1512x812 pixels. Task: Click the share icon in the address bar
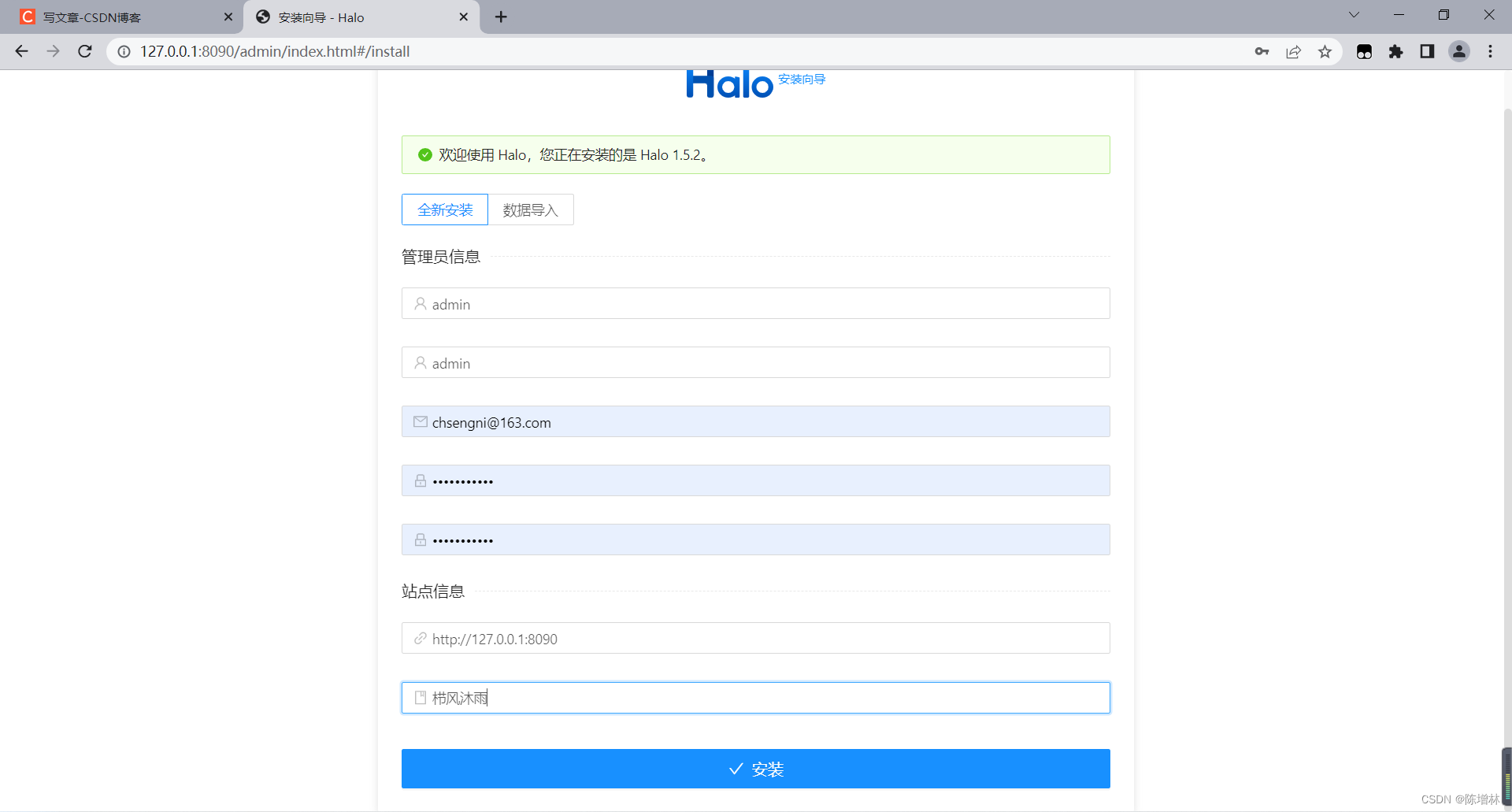1294,51
